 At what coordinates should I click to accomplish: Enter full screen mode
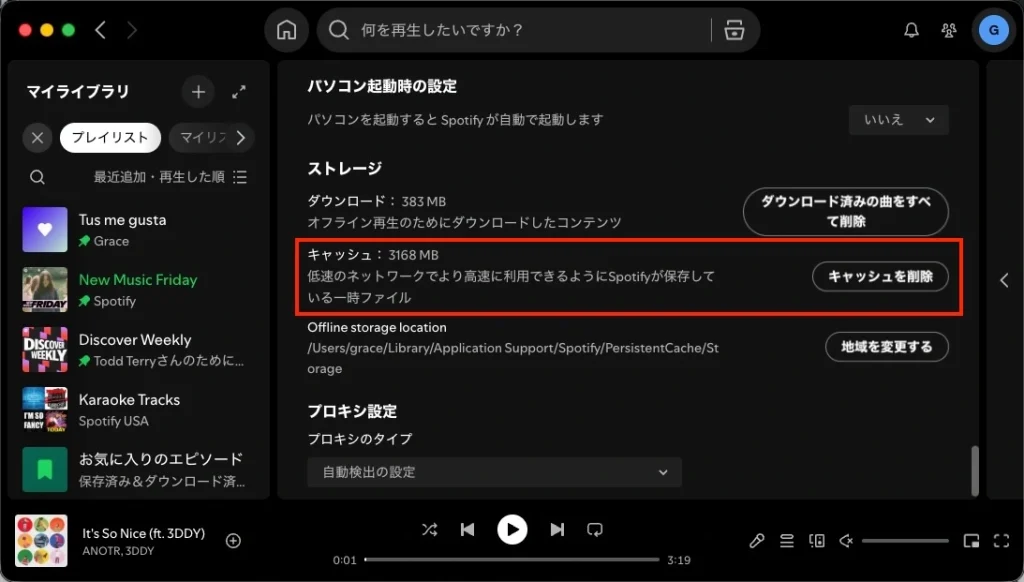click(x=1001, y=541)
